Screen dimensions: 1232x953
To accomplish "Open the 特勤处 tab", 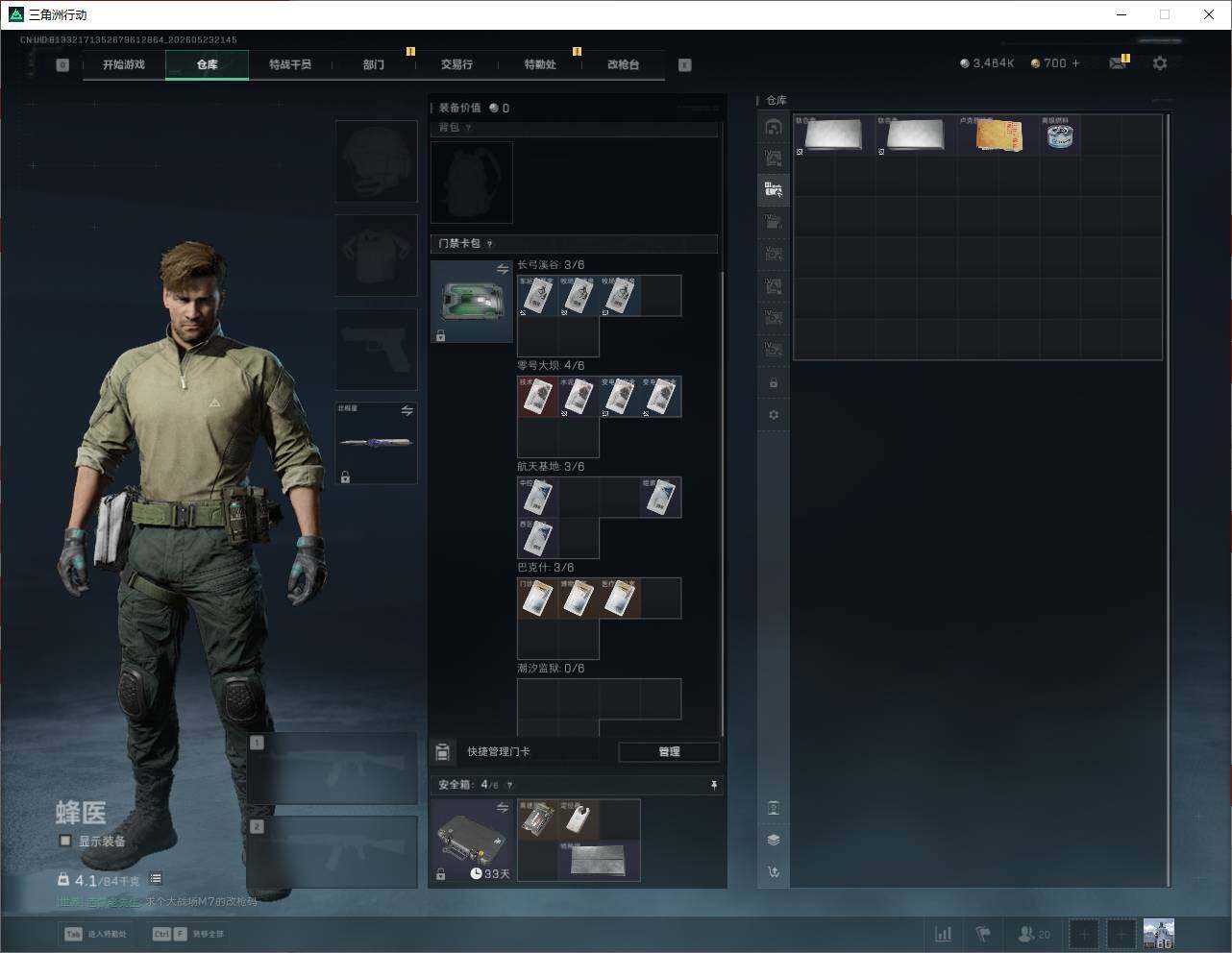I will [x=540, y=64].
